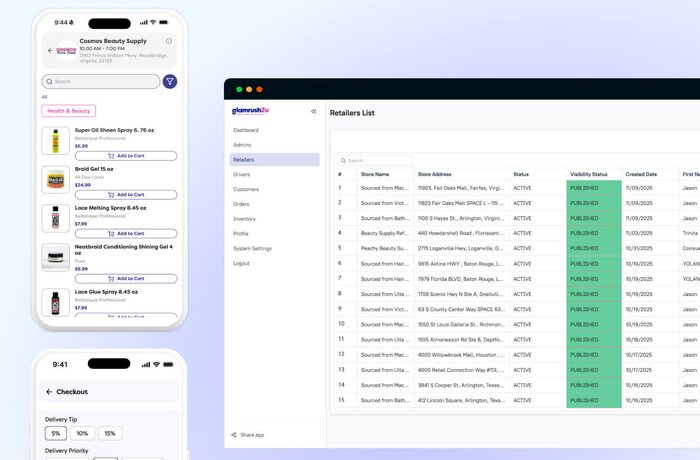Screen dimensions: 700x460
Task: Collapse the glamrush2u sidebar with chevron icon
Action: (313, 112)
